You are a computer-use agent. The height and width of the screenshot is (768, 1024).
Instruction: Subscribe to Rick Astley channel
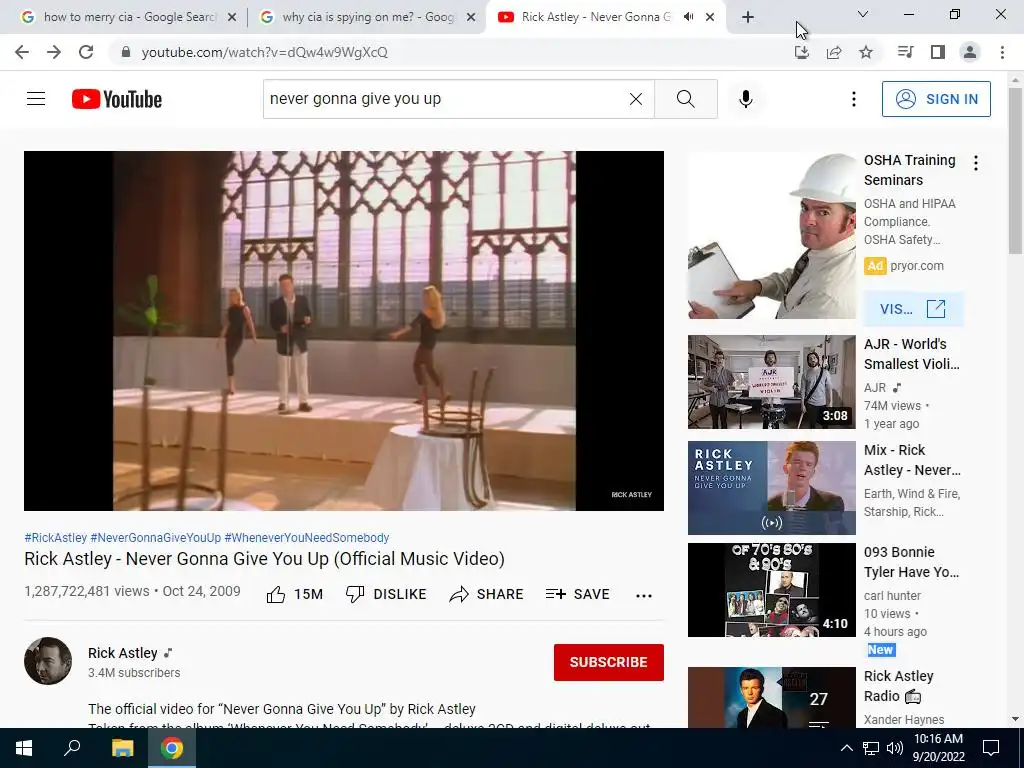pos(609,662)
